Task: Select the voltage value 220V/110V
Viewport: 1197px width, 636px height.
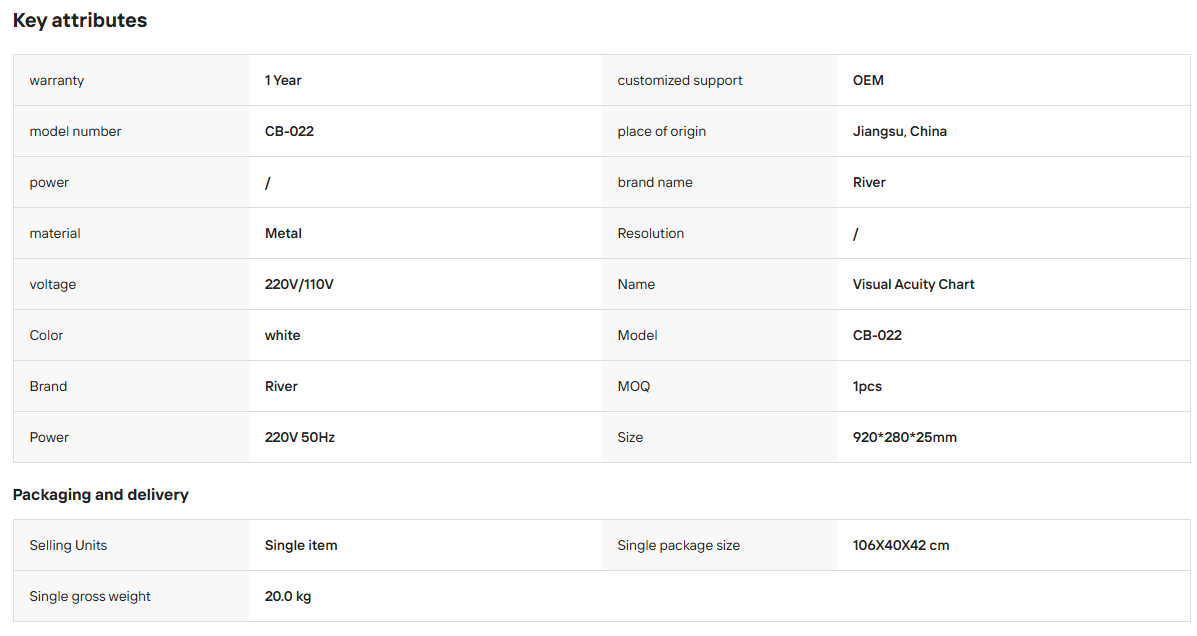Action: [x=299, y=284]
